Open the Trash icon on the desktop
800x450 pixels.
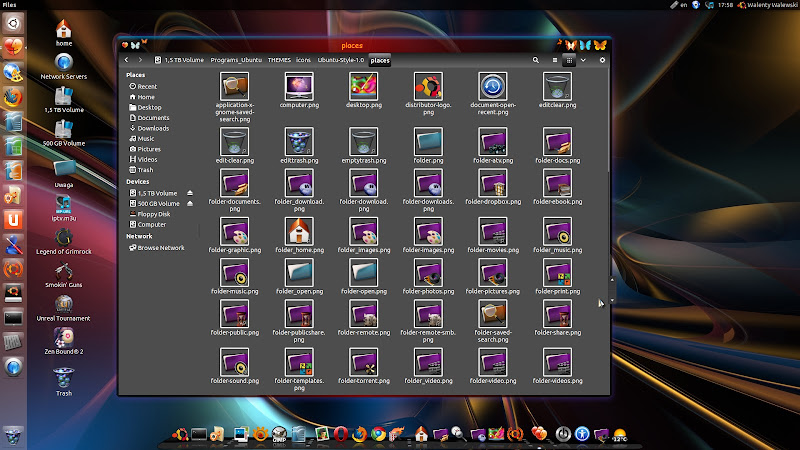pyautogui.click(x=64, y=377)
